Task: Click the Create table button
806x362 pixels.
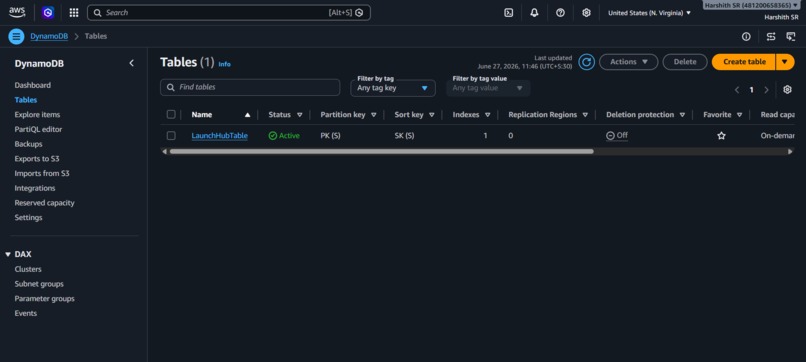Action: (x=744, y=62)
